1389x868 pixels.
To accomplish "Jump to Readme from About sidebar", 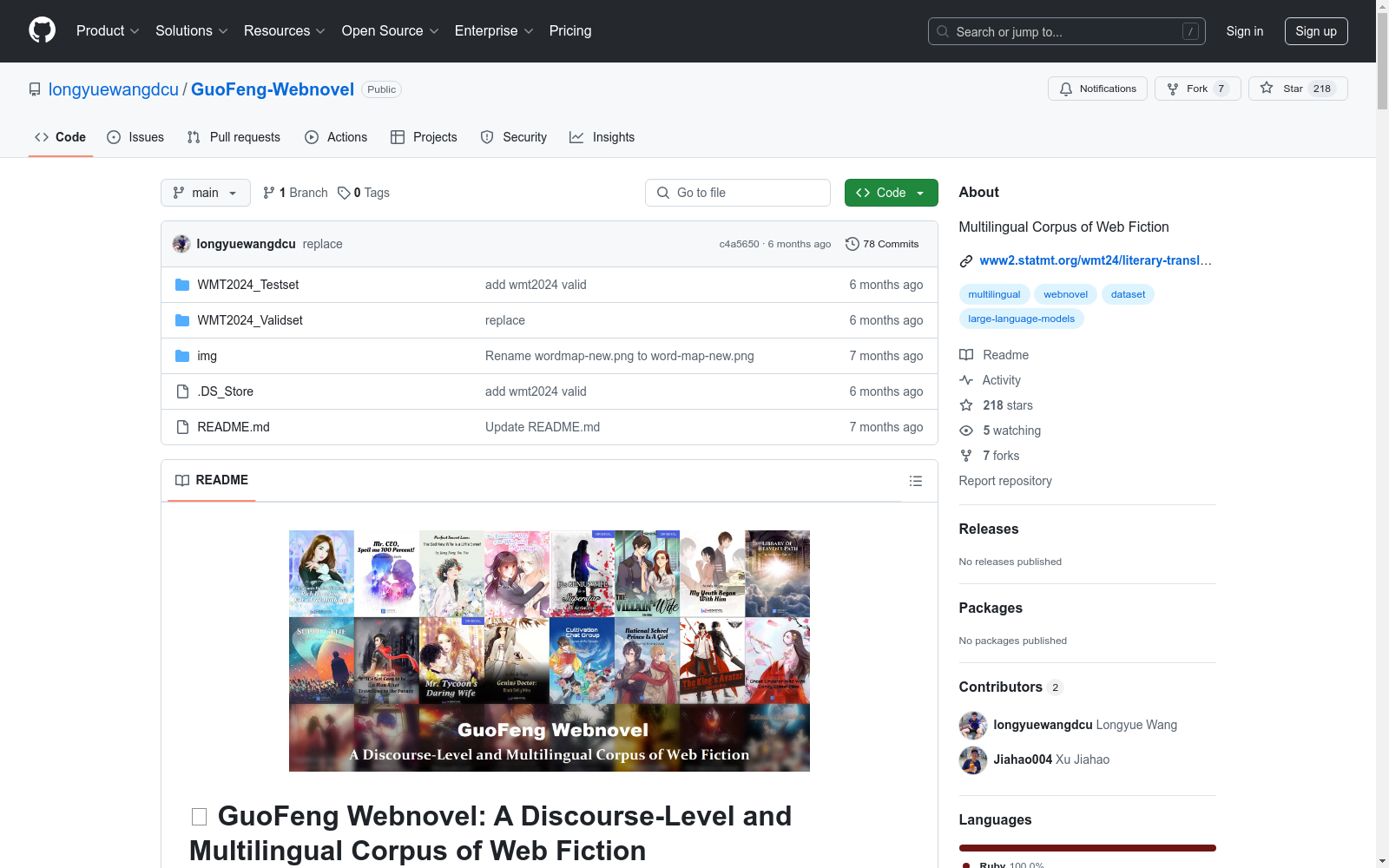I will 994,355.
